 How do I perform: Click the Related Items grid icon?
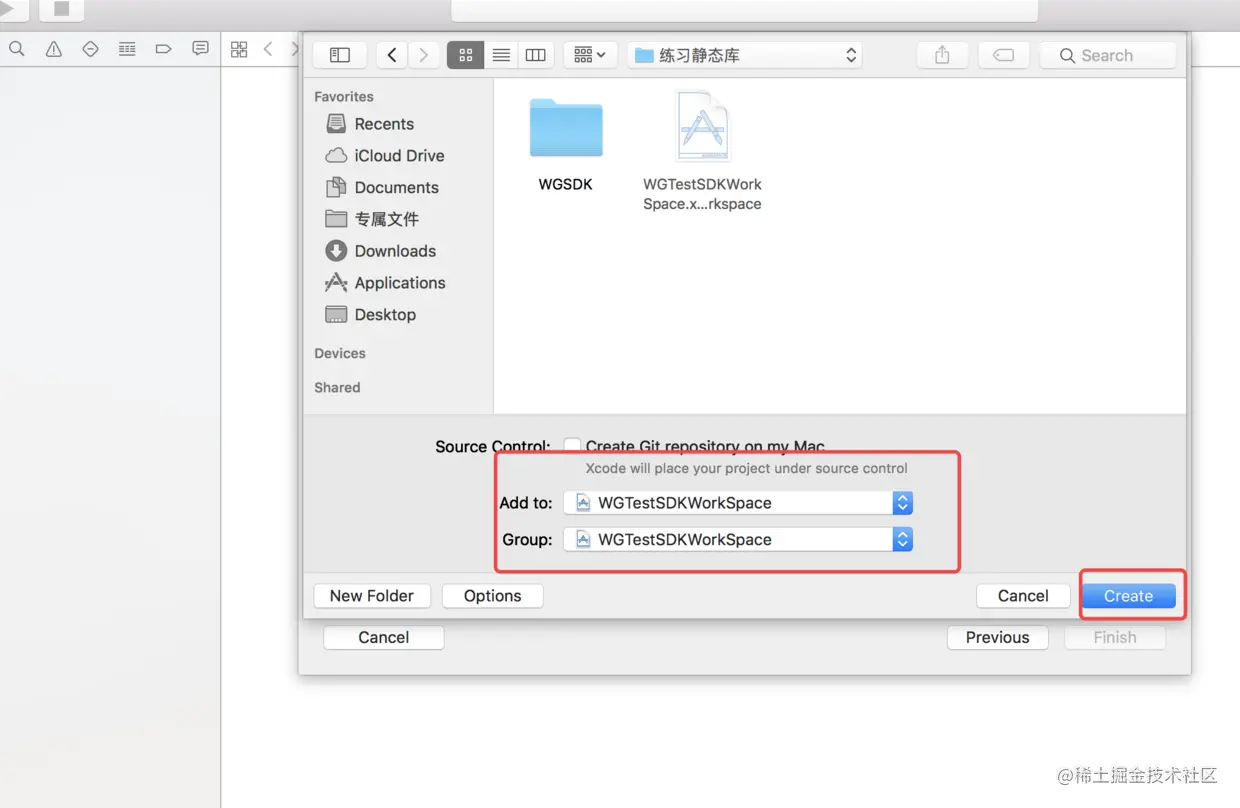pos(239,49)
